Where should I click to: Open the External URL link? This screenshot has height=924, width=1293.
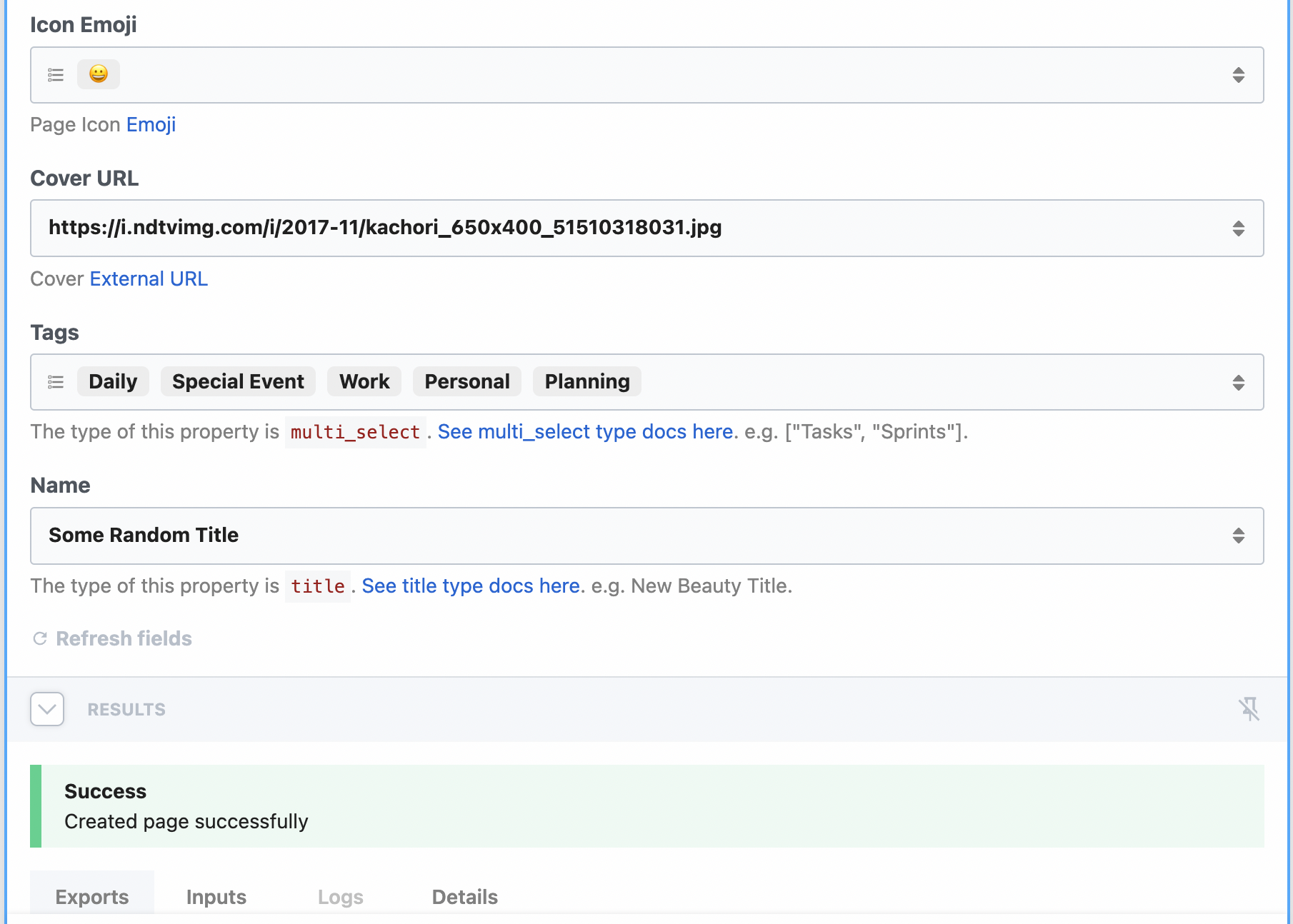[149, 278]
